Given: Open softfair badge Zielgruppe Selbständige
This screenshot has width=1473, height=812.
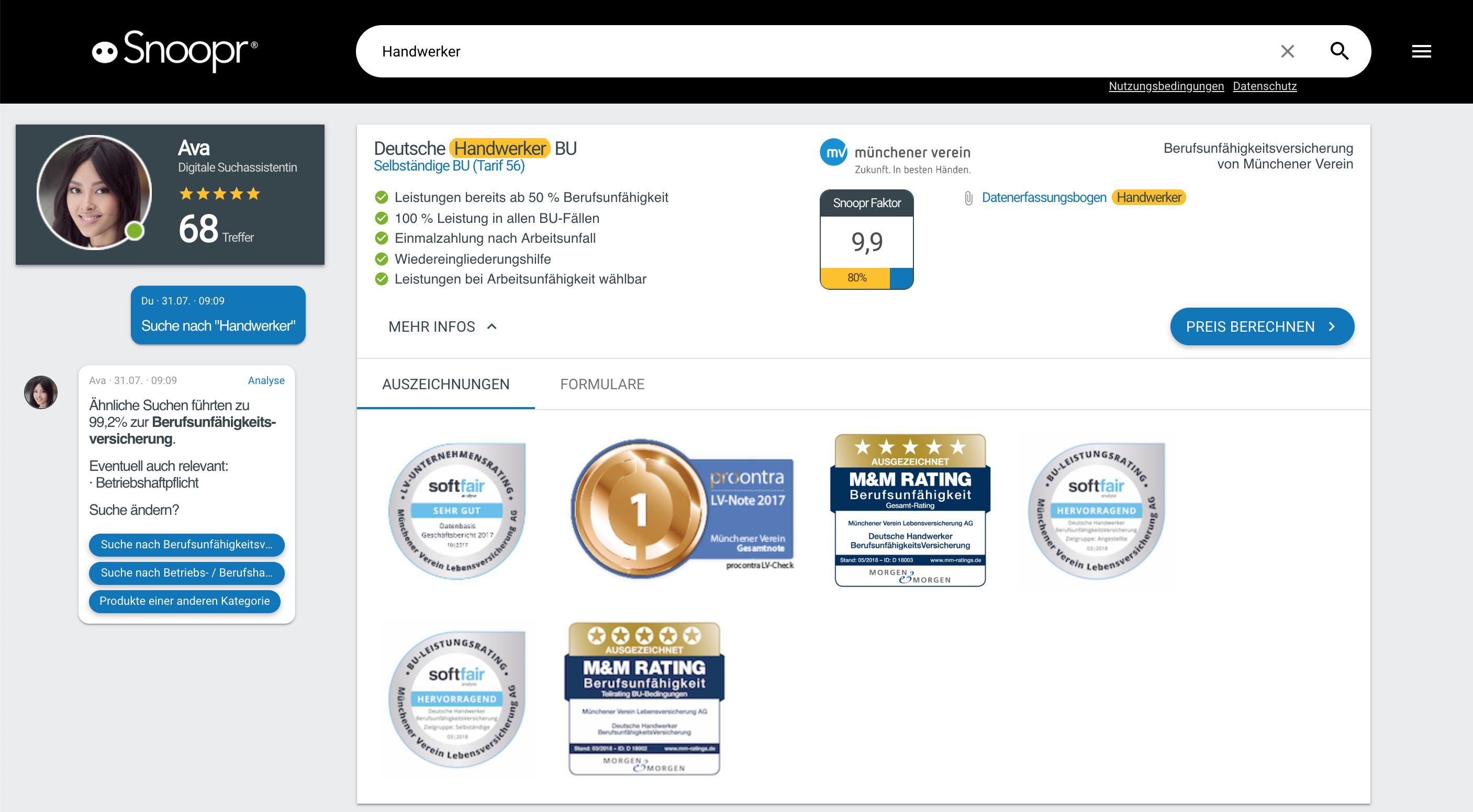Looking at the screenshot, I should (x=456, y=700).
